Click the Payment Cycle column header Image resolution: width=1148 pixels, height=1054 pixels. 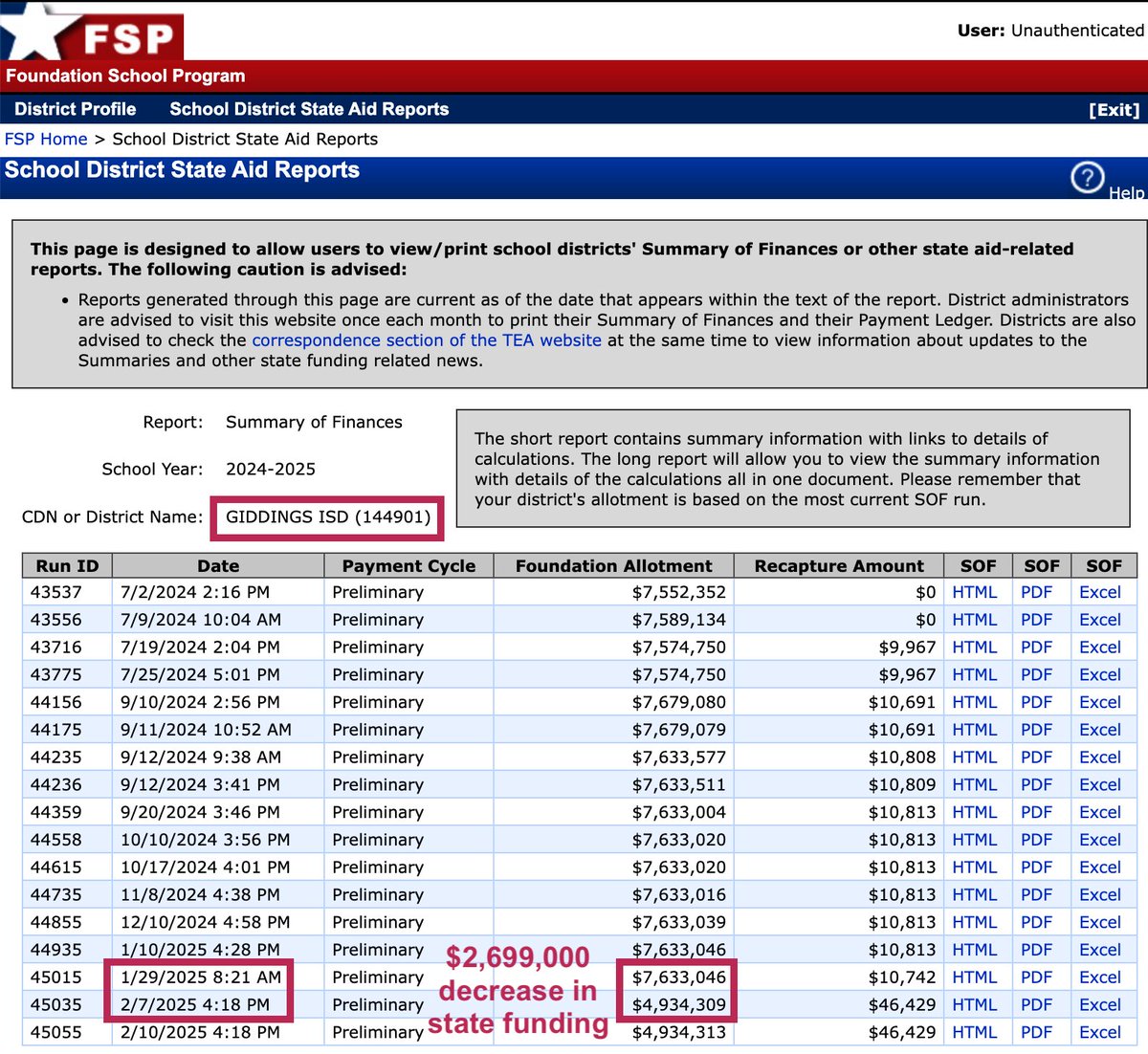point(408,565)
